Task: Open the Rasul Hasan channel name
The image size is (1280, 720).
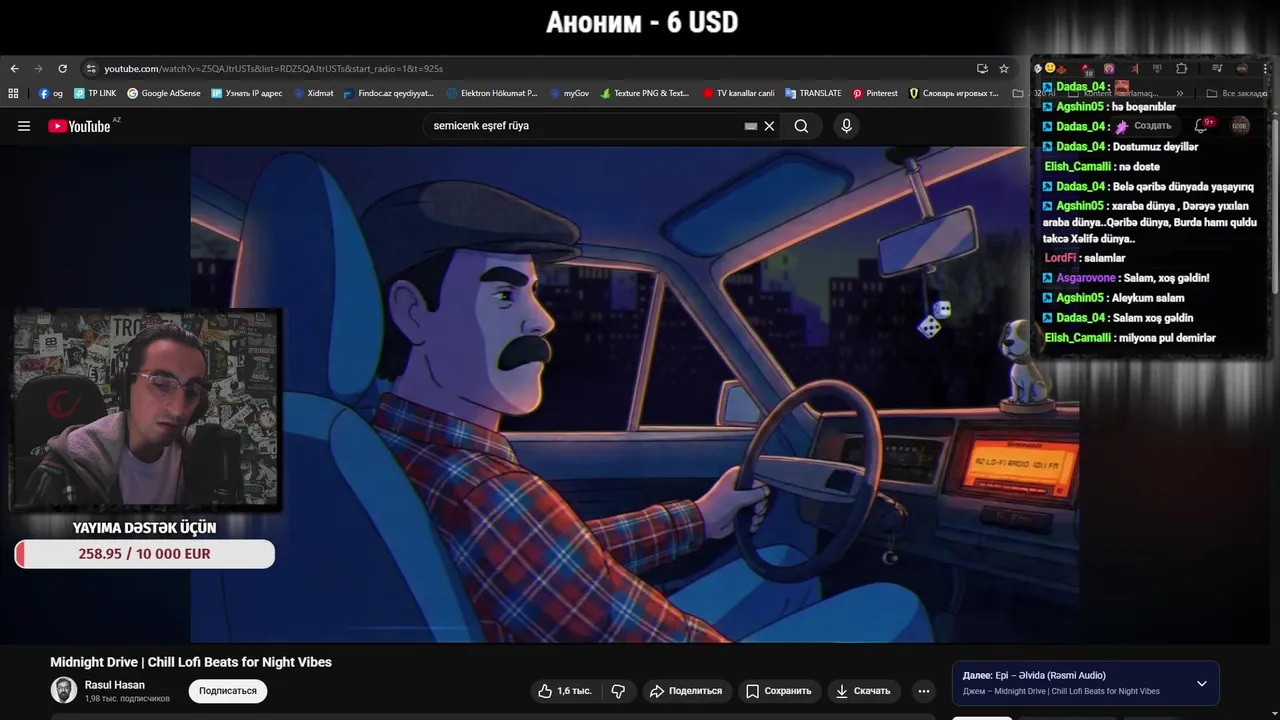Action: click(115, 685)
